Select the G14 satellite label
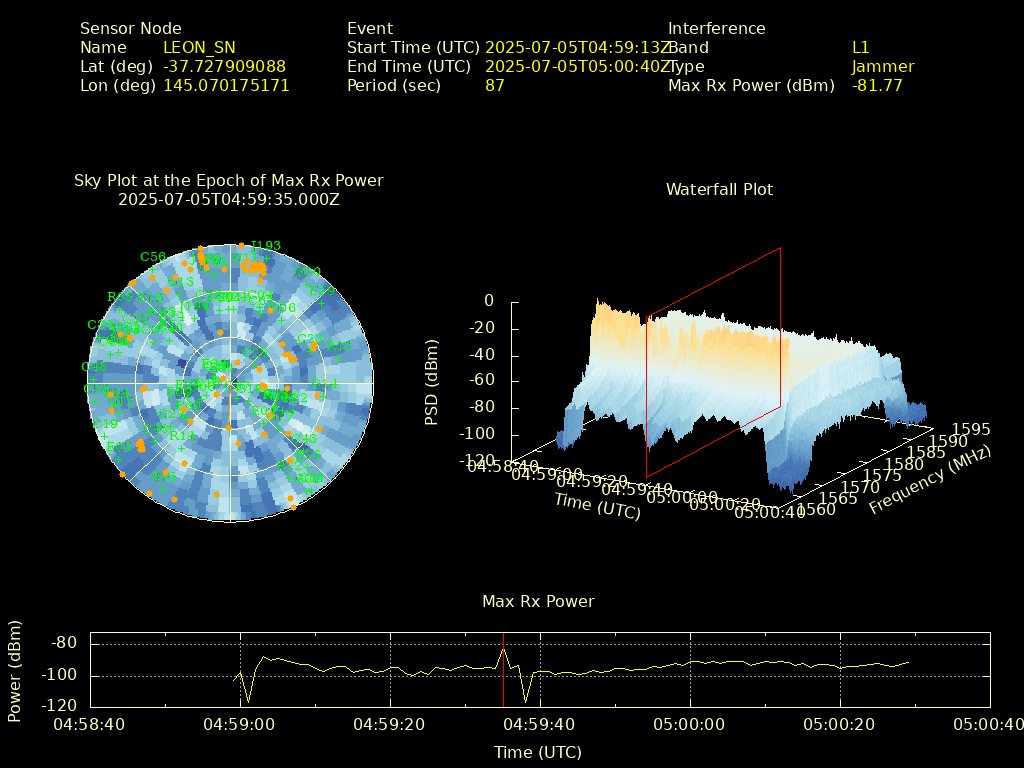Viewport: 1024px width, 768px height. tap(326, 384)
